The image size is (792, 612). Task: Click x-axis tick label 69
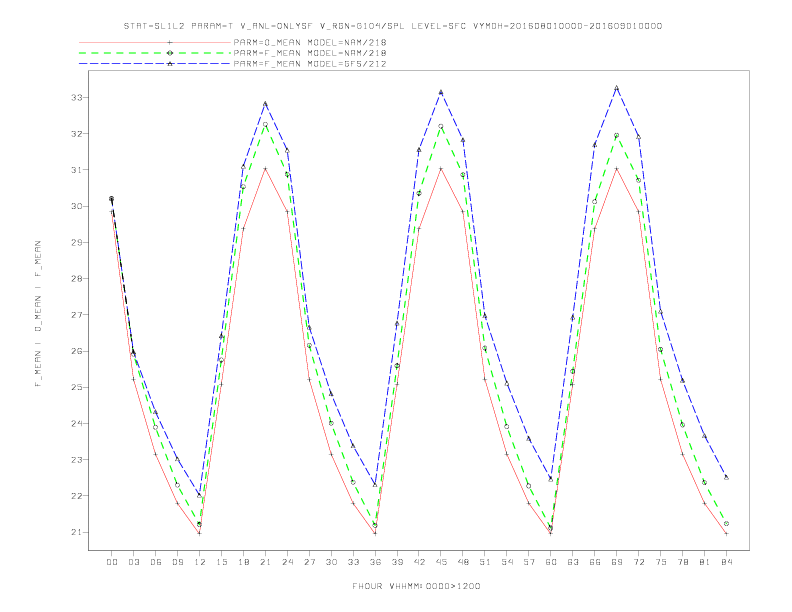point(617,562)
